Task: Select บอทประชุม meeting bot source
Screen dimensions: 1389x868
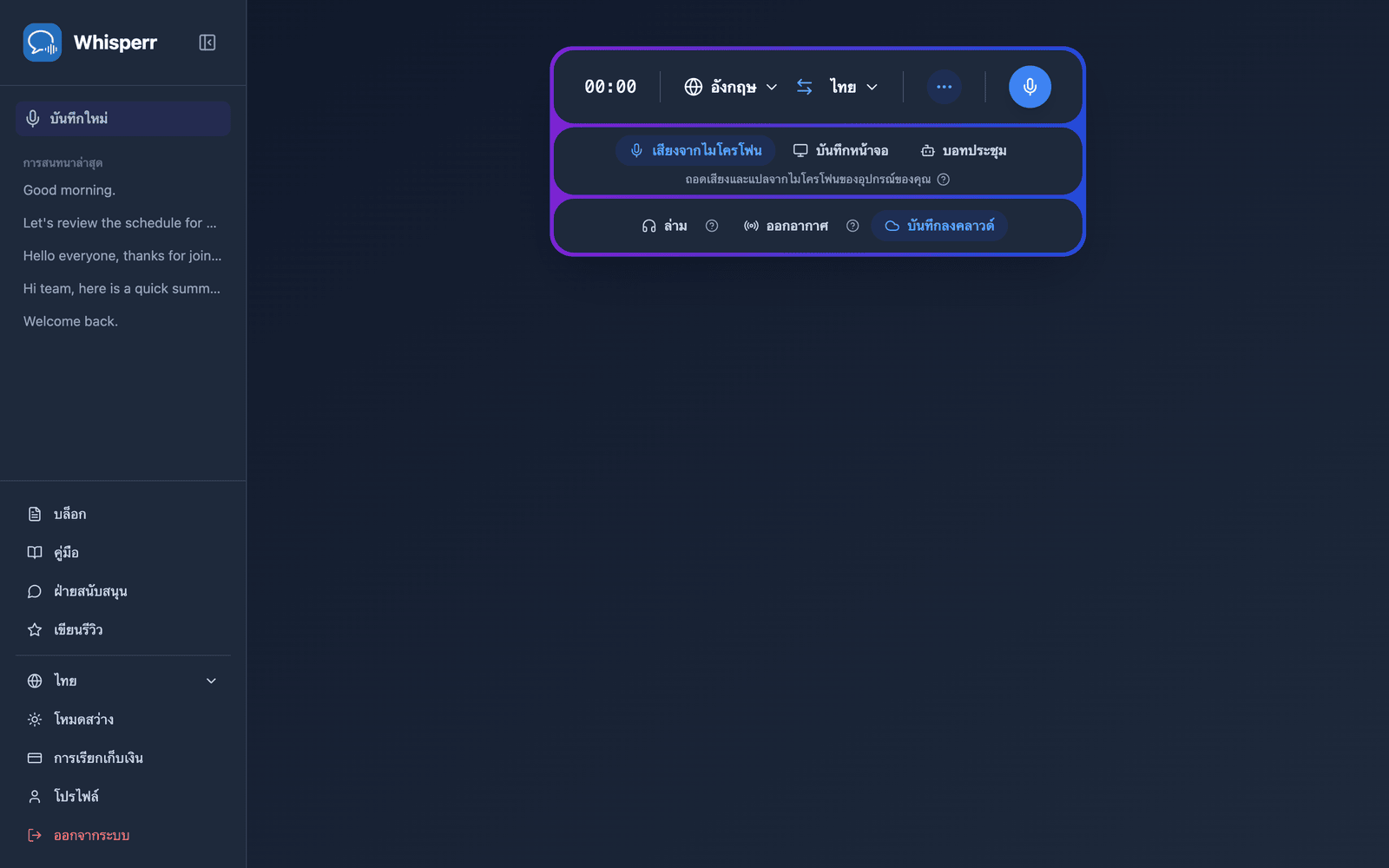Action: tap(963, 150)
